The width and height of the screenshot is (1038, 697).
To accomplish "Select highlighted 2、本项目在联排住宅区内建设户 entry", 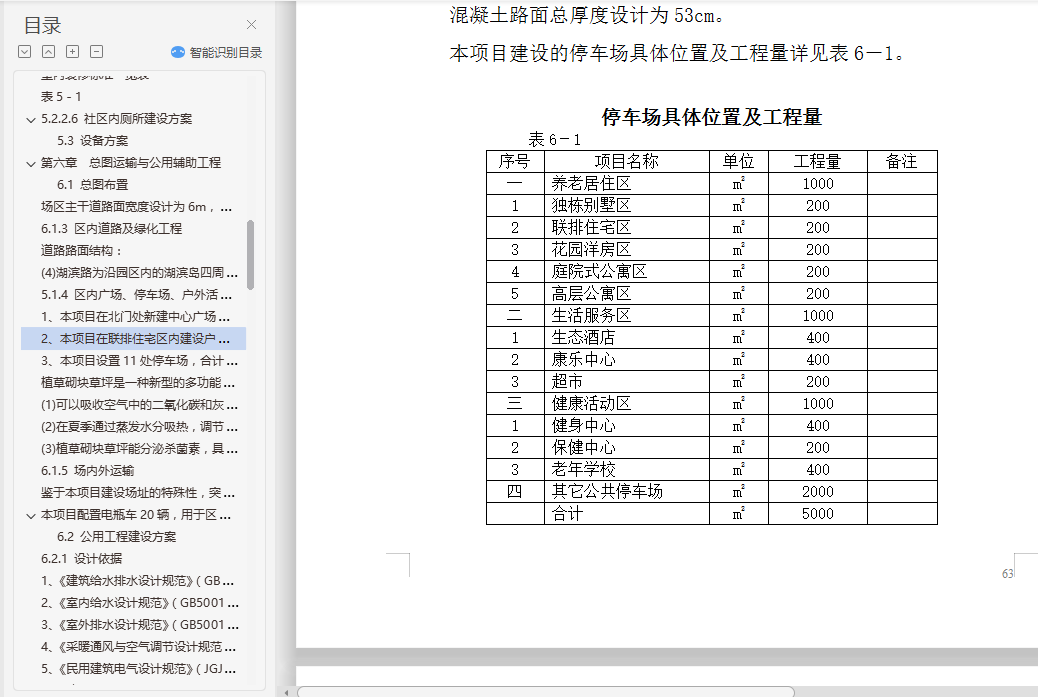I will [x=134, y=338].
